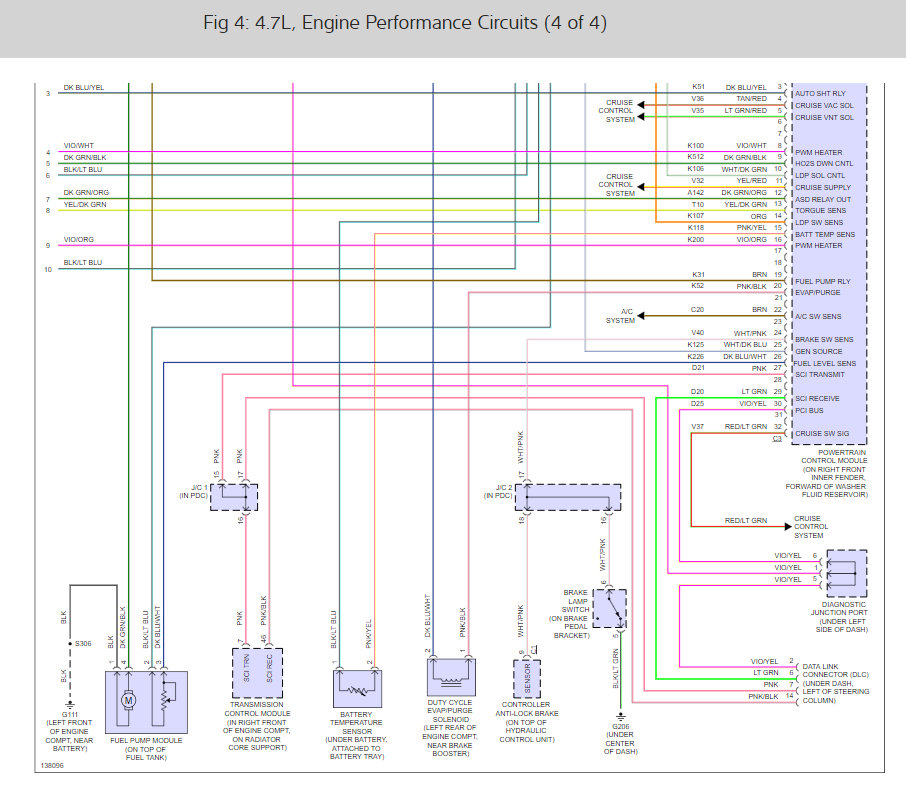Click the diagram number '138096'
Image resolution: width=906 pixels, height=791 pixels.
click(x=52, y=766)
